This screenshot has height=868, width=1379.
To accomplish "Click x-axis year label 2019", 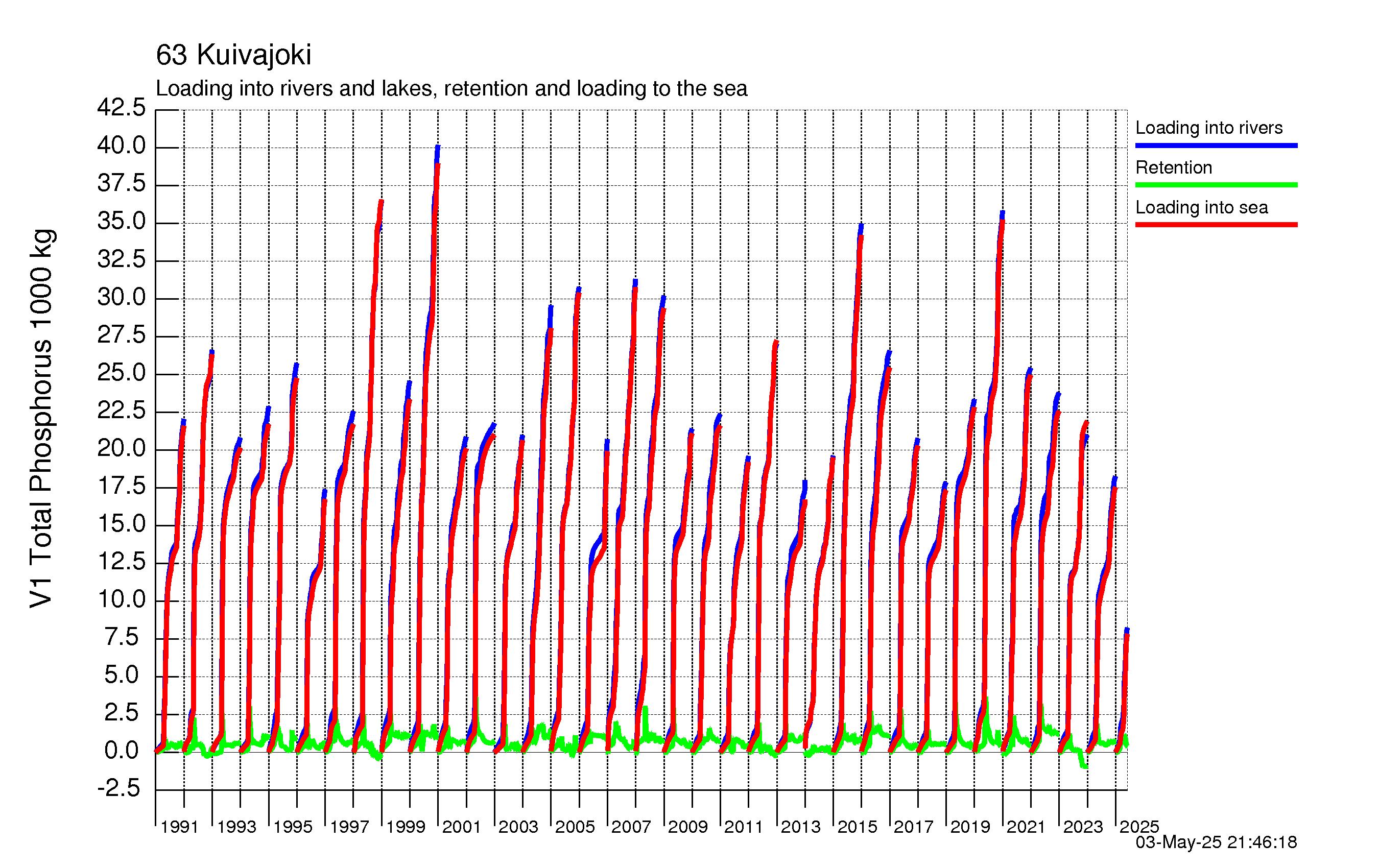I will 970,827.
